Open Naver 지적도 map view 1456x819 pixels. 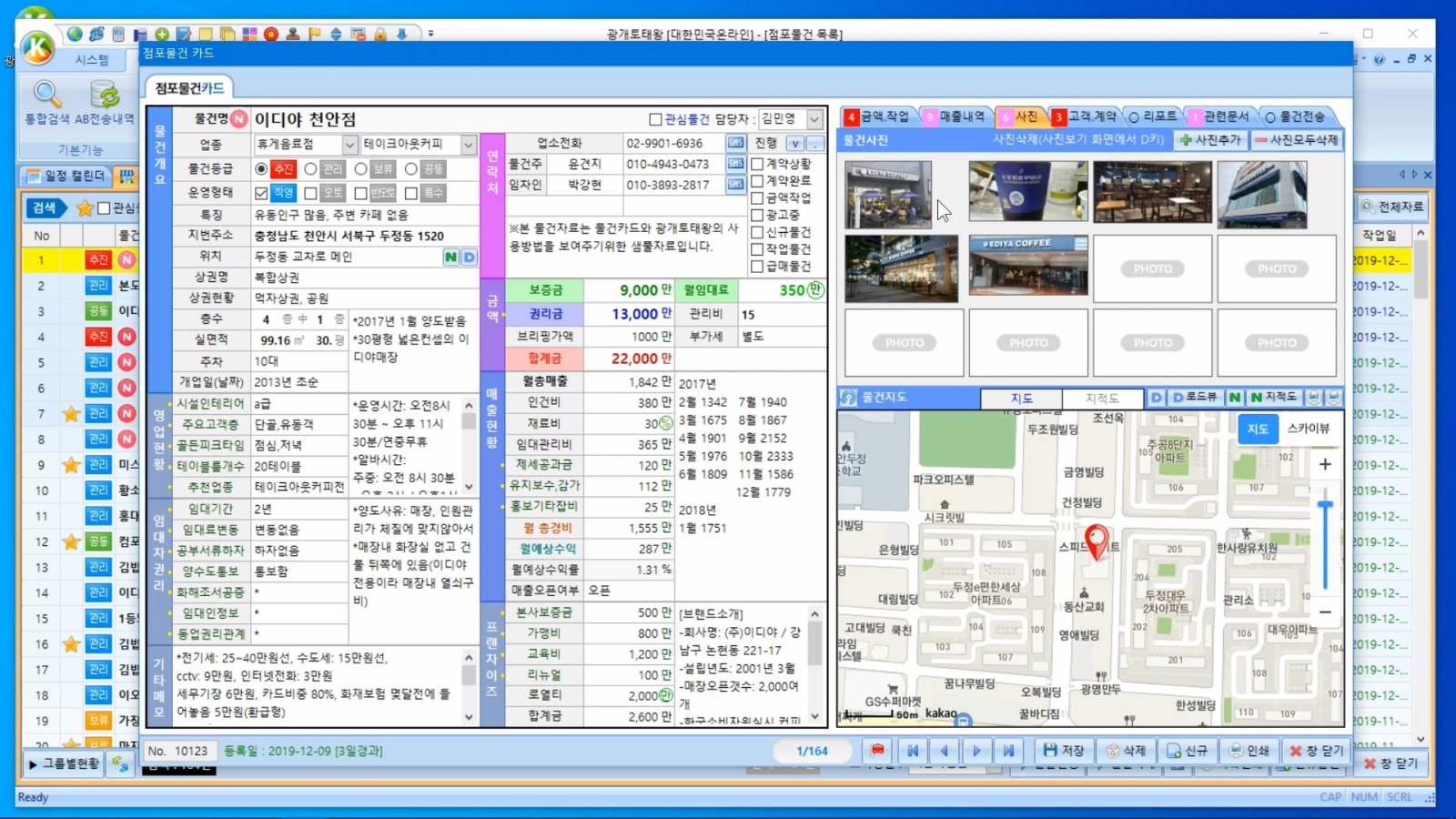1273,398
